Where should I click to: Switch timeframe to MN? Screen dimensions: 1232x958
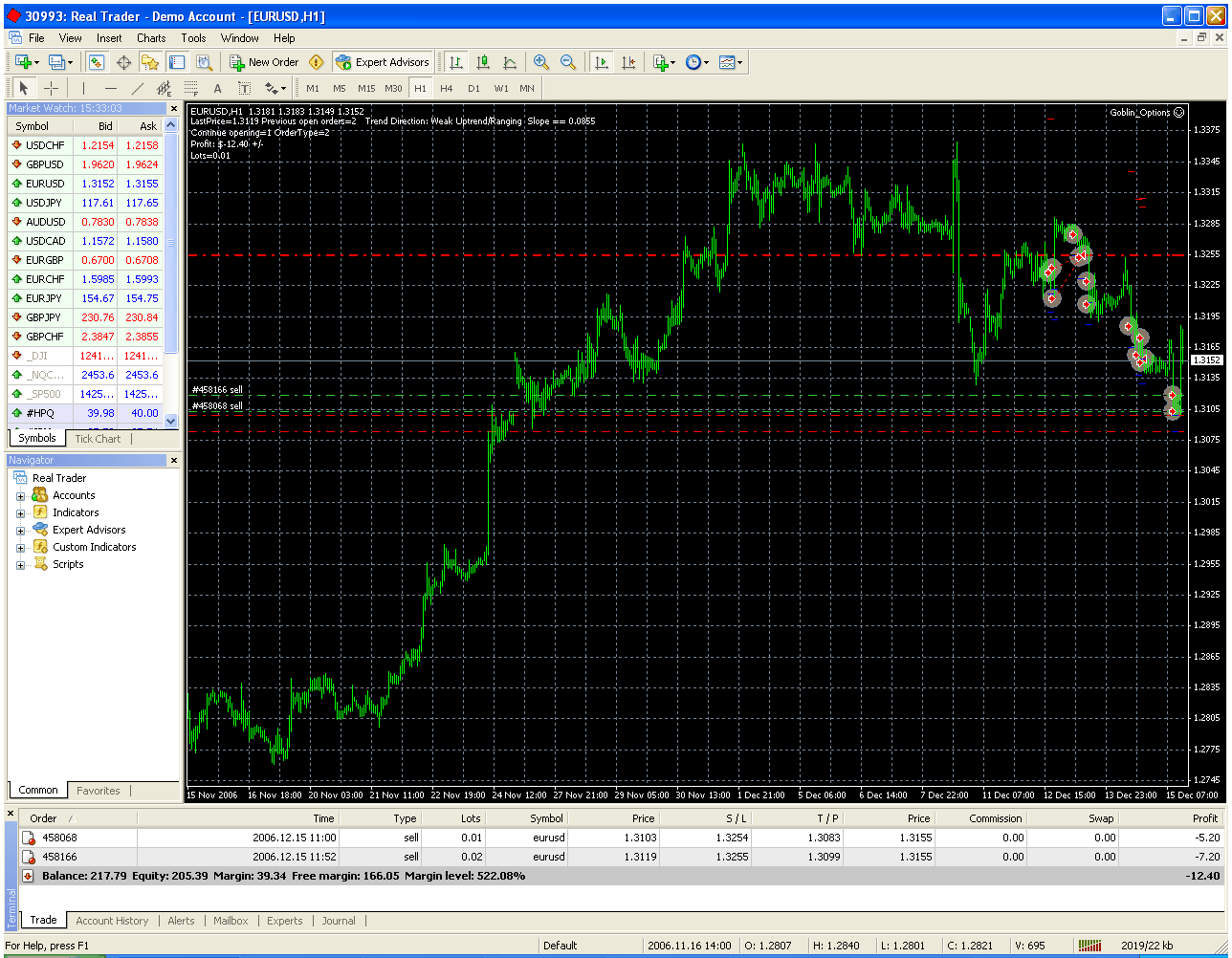pyautogui.click(x=527, y=88)
